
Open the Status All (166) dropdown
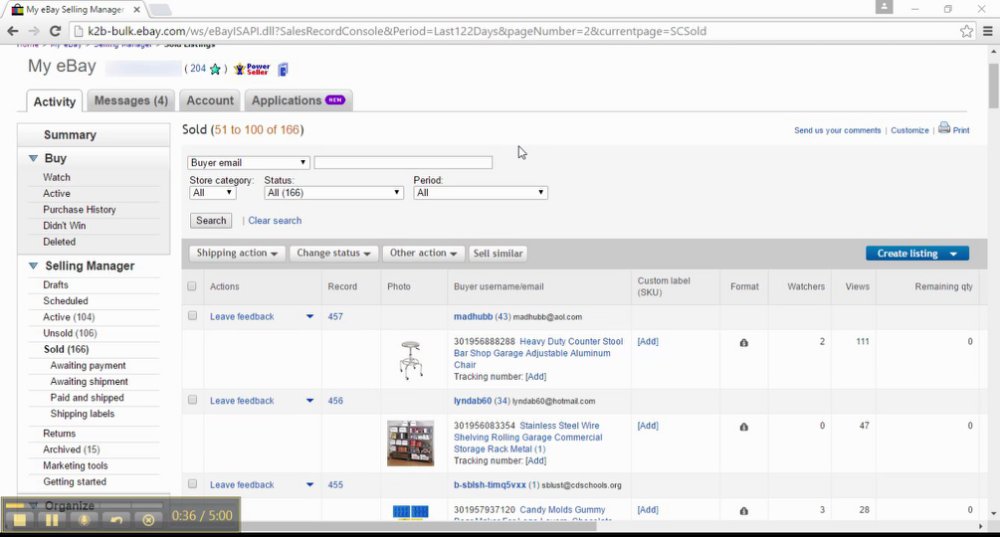334,193
